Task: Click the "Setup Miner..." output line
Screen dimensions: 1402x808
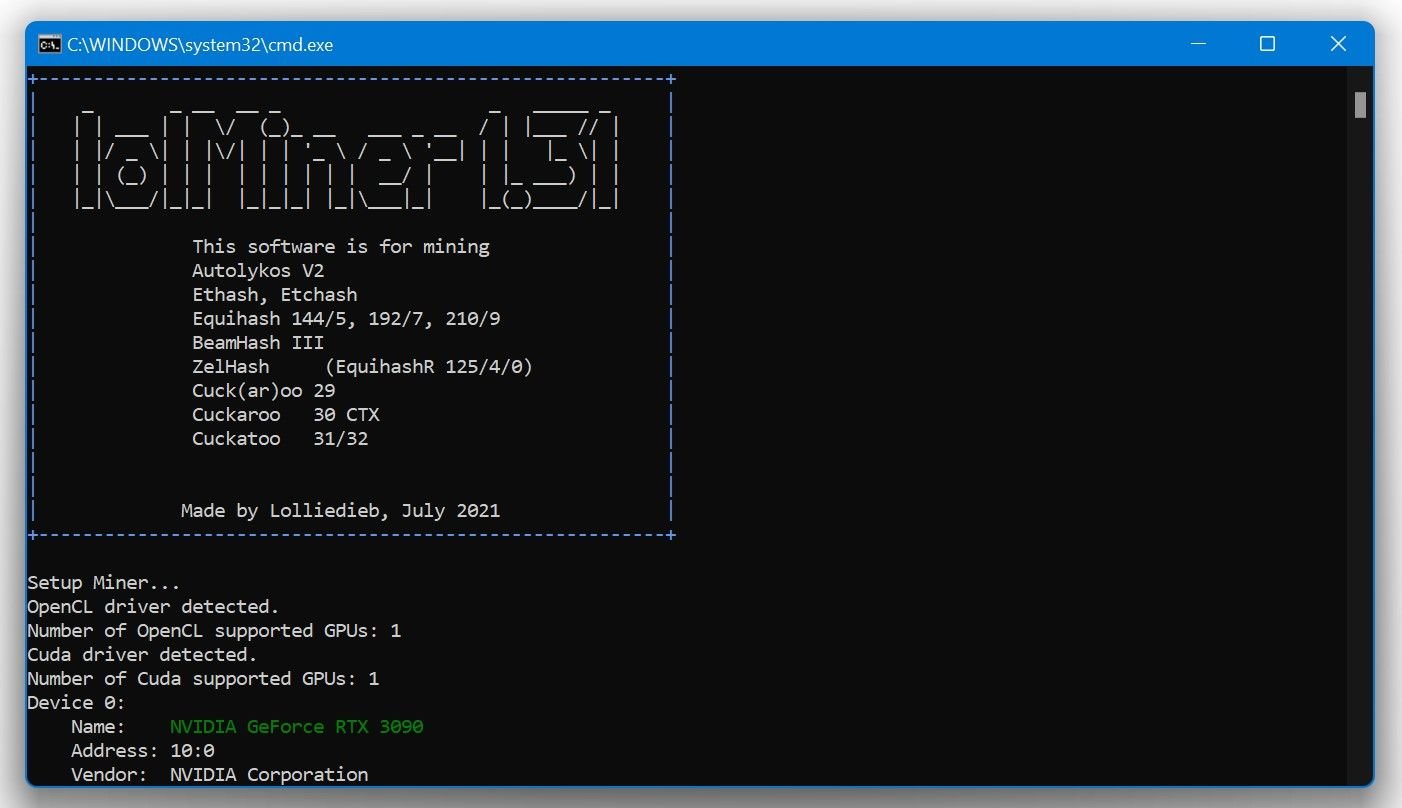Action: click(x=103, y=582)
